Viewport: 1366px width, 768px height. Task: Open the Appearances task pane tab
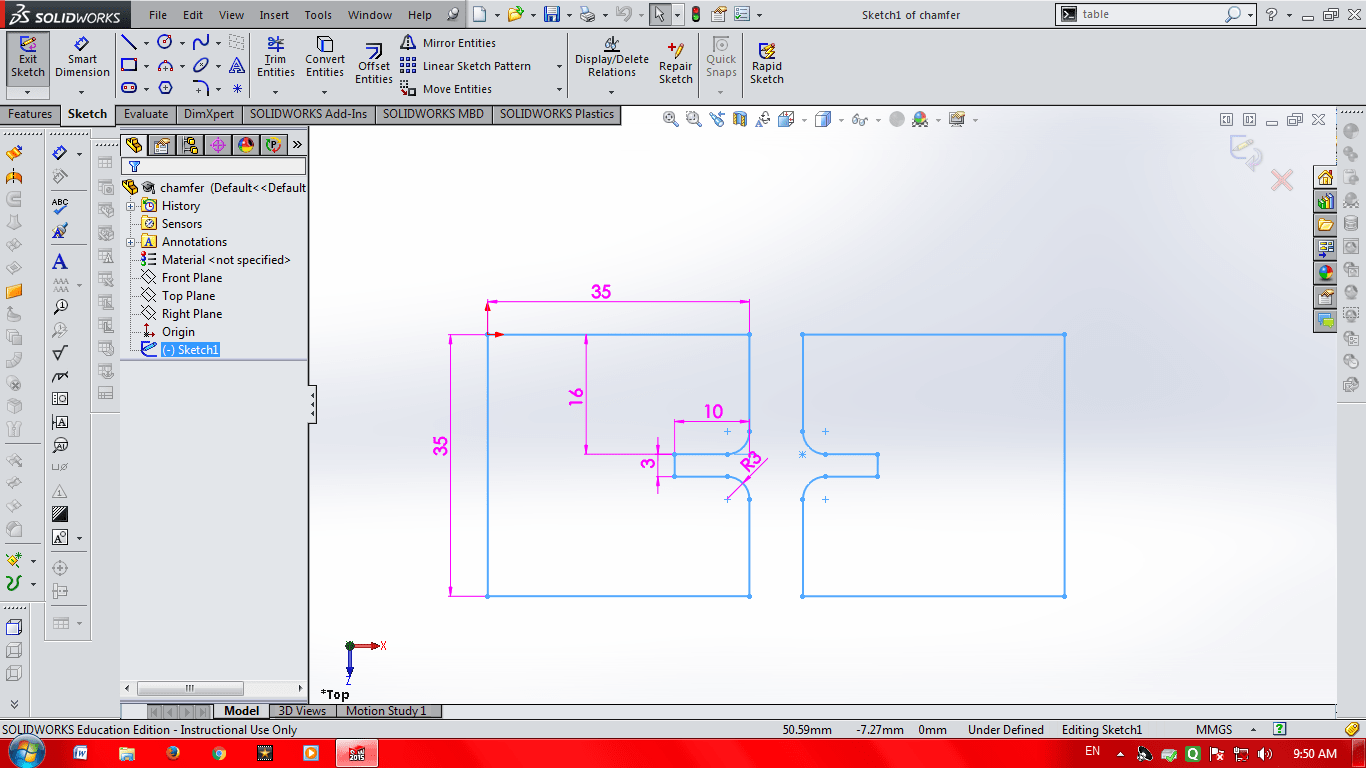click(1325, 273)
